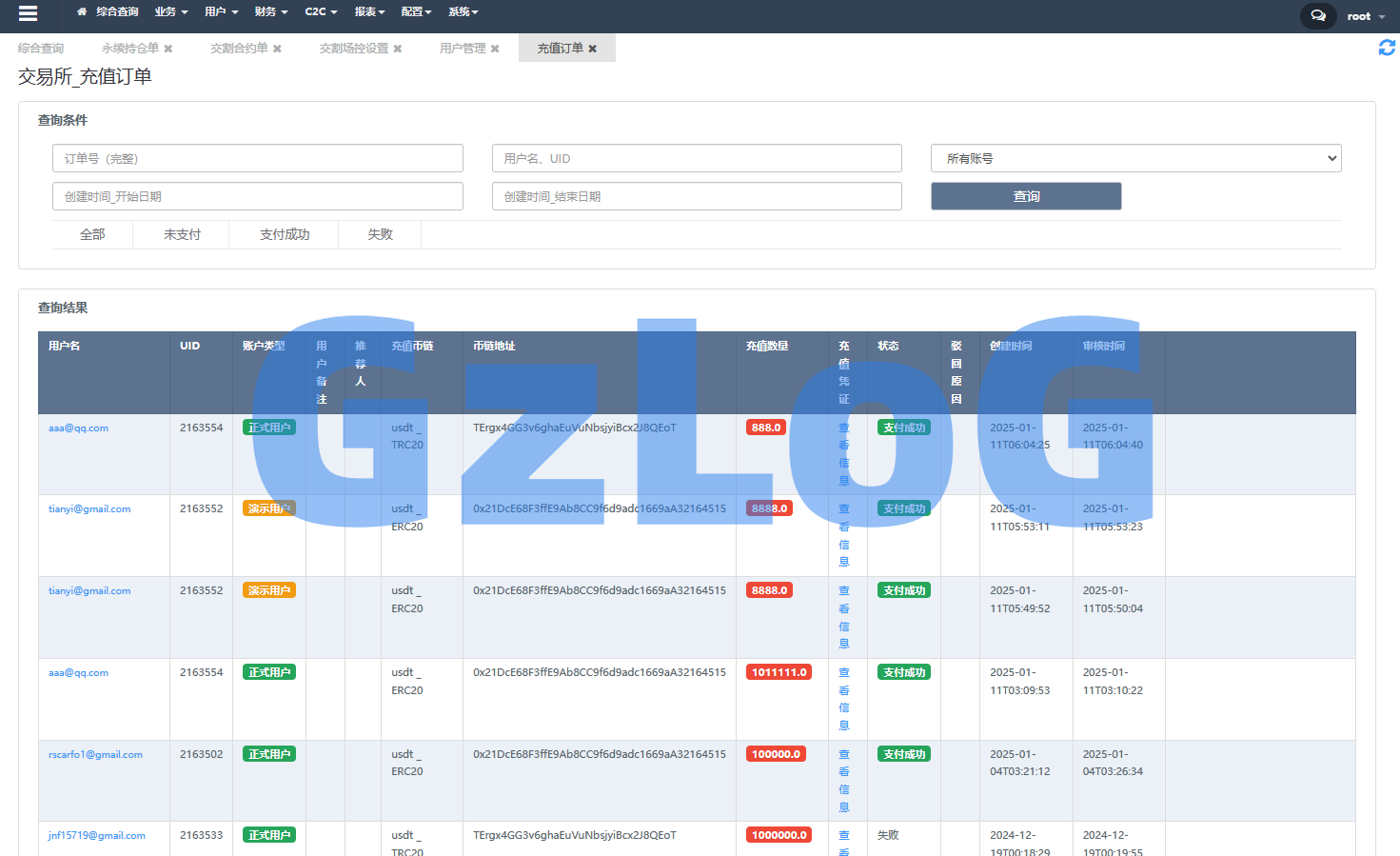Close the 充值订单 tab
1400x856 pixels.
click(592, 49)
